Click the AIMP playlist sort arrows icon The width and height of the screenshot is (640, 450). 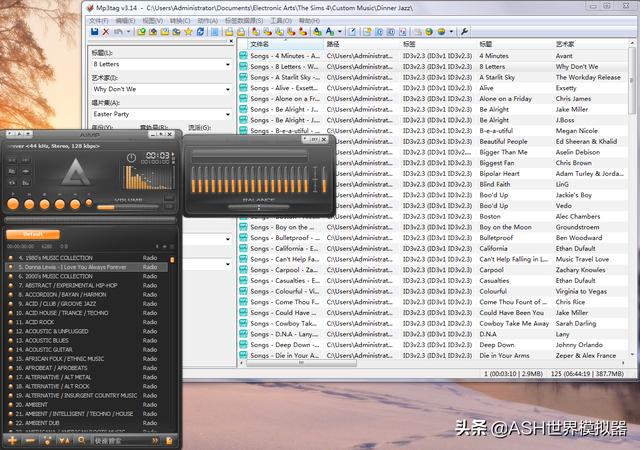click(64, 440)
